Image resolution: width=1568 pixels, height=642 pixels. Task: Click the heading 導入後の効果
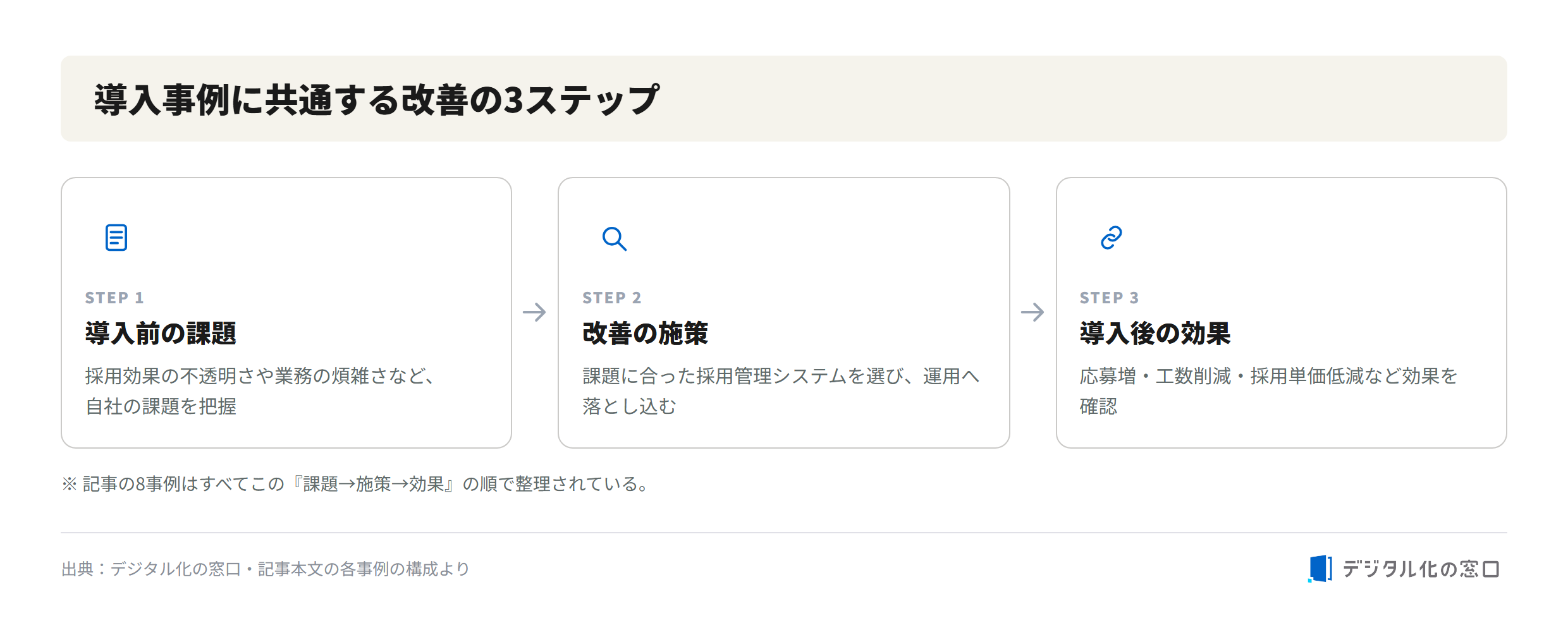pyautogui.click(x=1155, y=333)
